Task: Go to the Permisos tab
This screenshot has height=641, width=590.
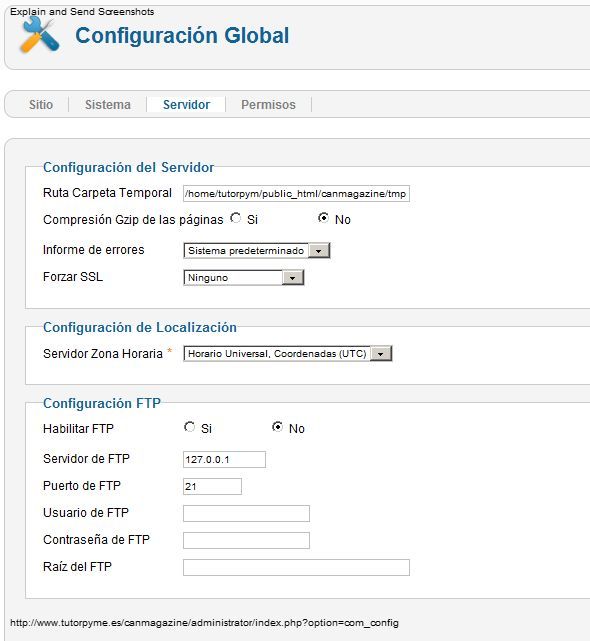Action: (268, 105)
